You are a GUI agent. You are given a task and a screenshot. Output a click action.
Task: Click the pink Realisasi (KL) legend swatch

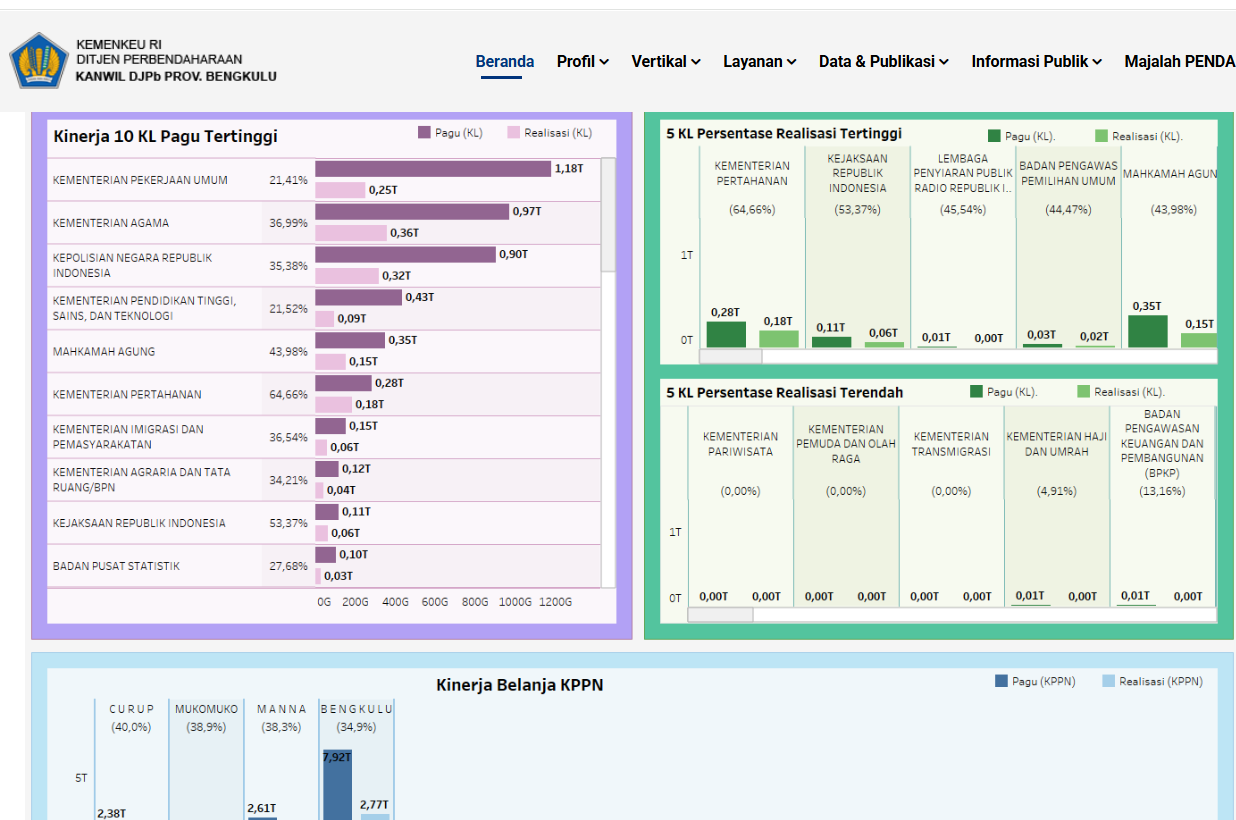click(x=514, y=132)
